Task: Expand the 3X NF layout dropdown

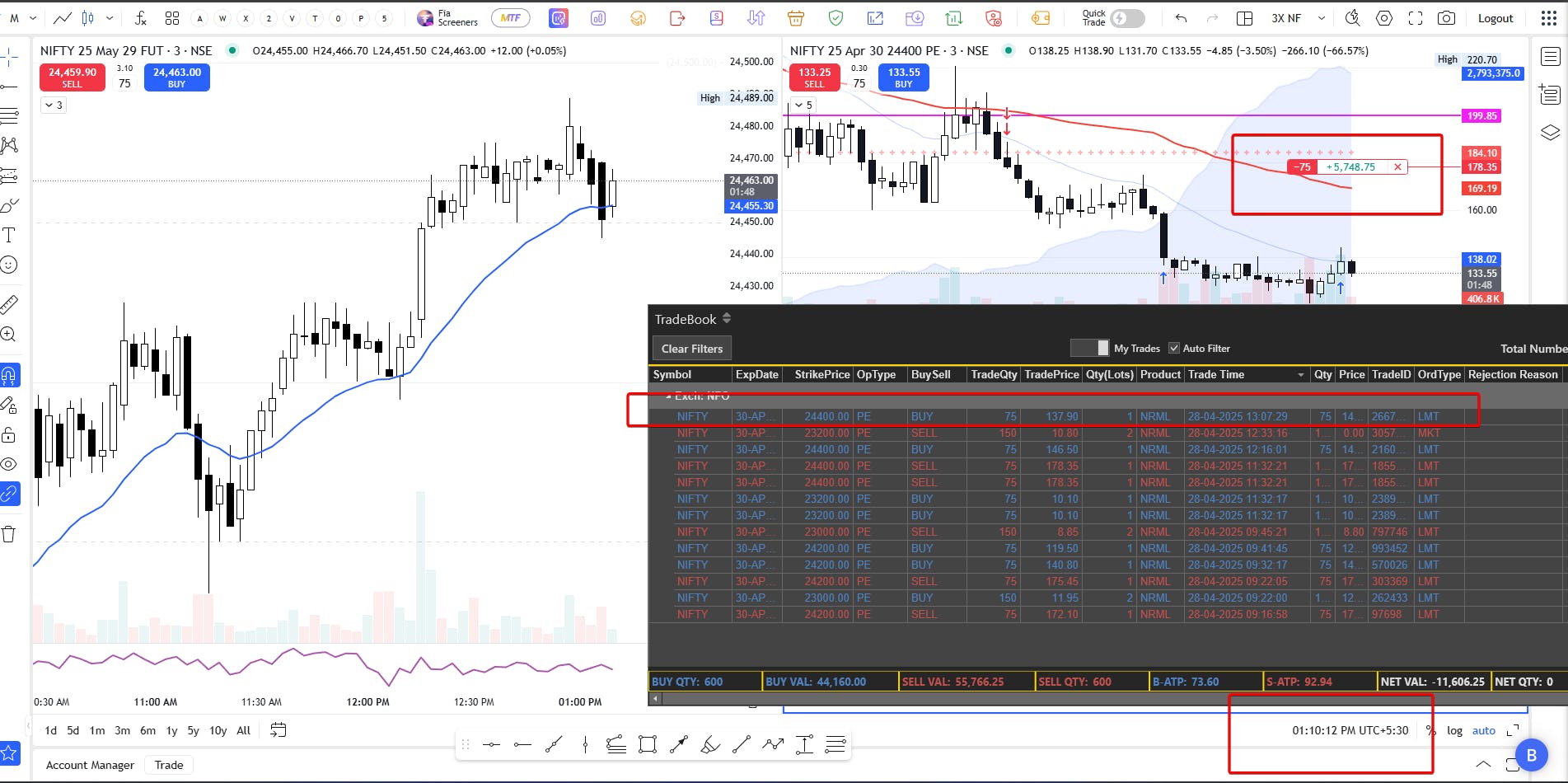Action: click(x=1322, y=18)
